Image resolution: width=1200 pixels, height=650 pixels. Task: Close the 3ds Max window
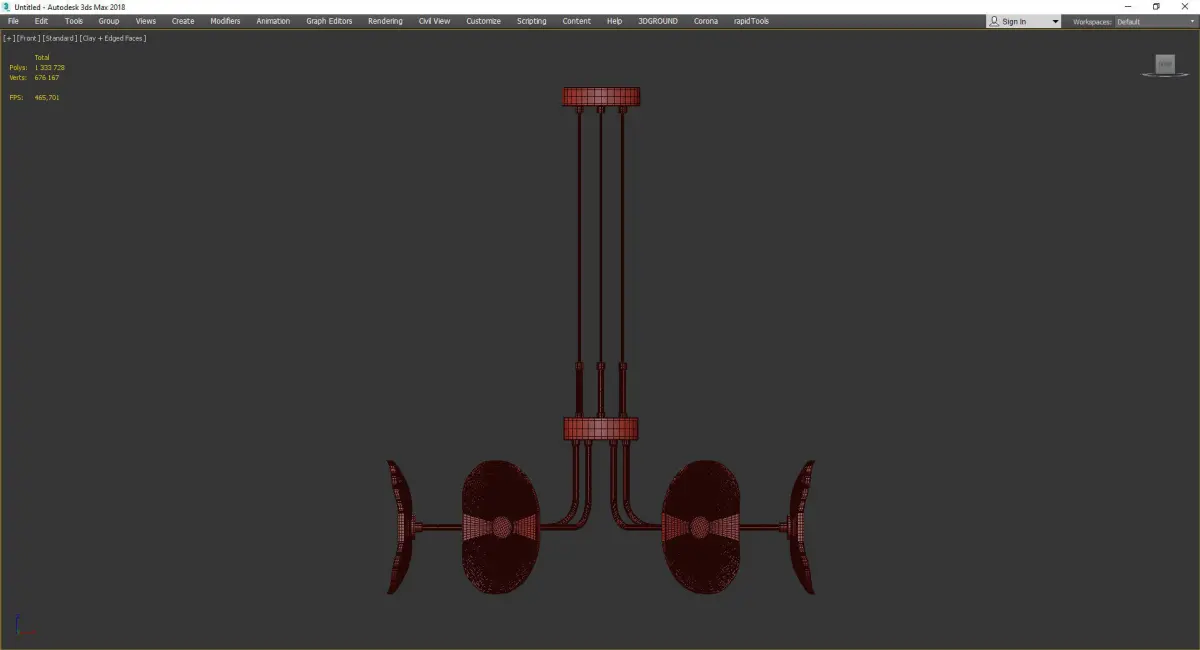pos(1184,7)
